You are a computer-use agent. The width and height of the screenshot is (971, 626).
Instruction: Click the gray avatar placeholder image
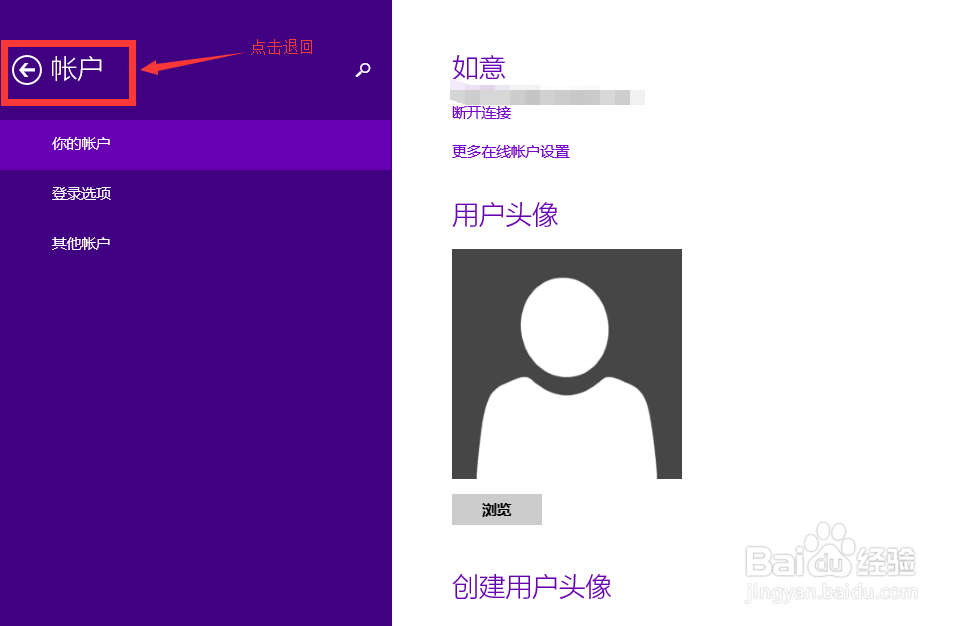click(567, 363)
